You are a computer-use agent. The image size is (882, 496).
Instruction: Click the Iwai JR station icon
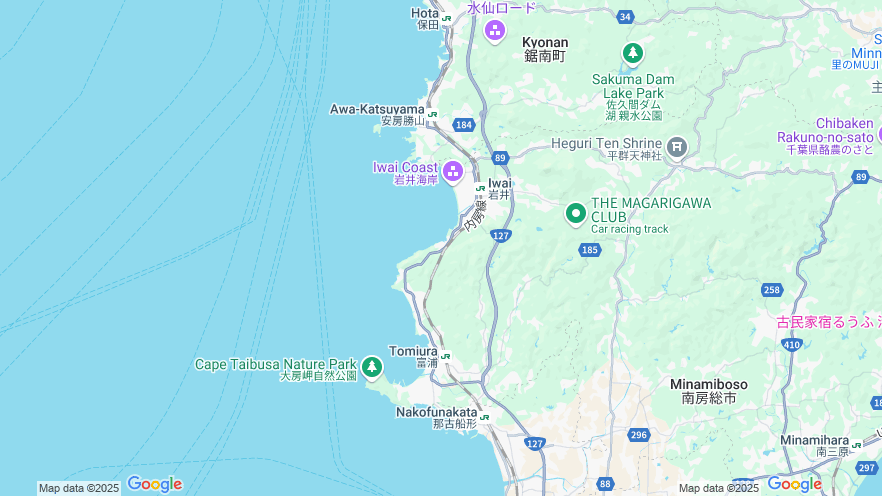480,188
